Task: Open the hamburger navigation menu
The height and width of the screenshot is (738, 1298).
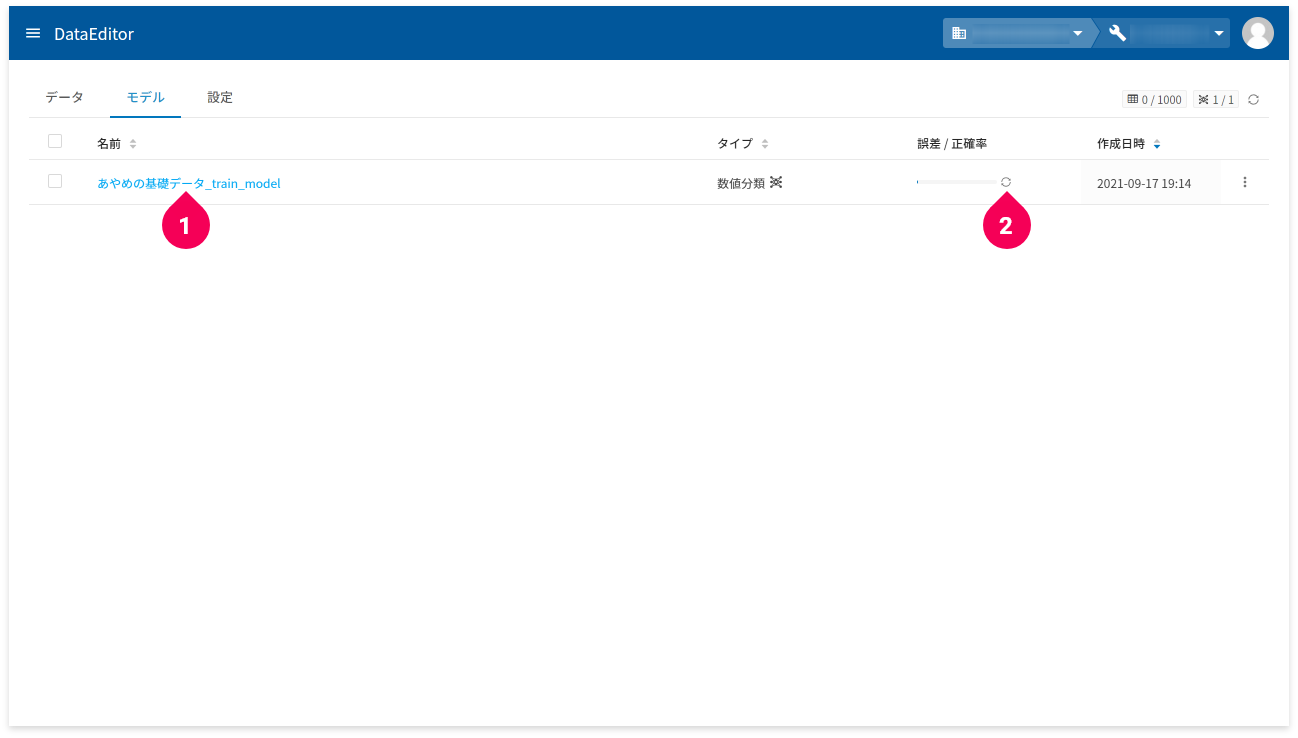Action: (x=33, y=33)
